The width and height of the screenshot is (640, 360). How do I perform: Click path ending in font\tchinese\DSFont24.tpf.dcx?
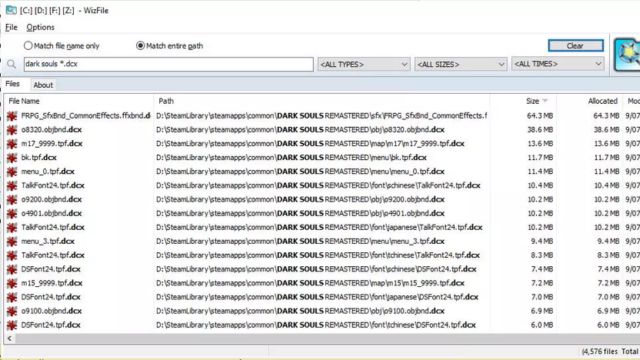tap(316, 325)
